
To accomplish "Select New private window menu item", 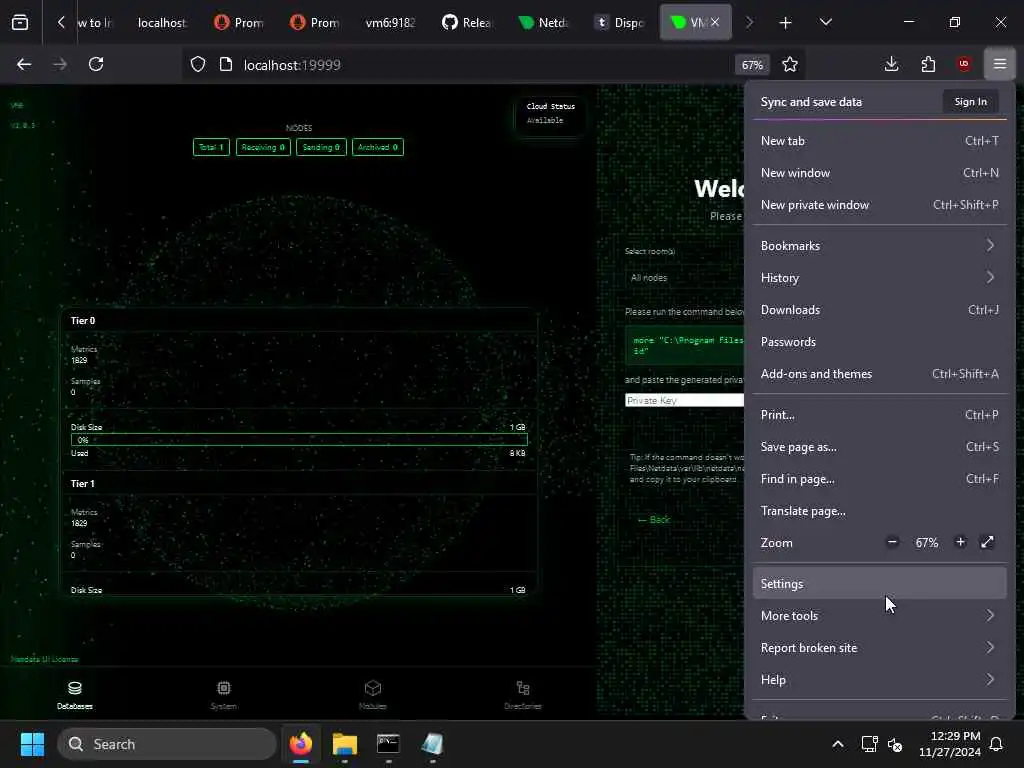I will click(880, 205).
